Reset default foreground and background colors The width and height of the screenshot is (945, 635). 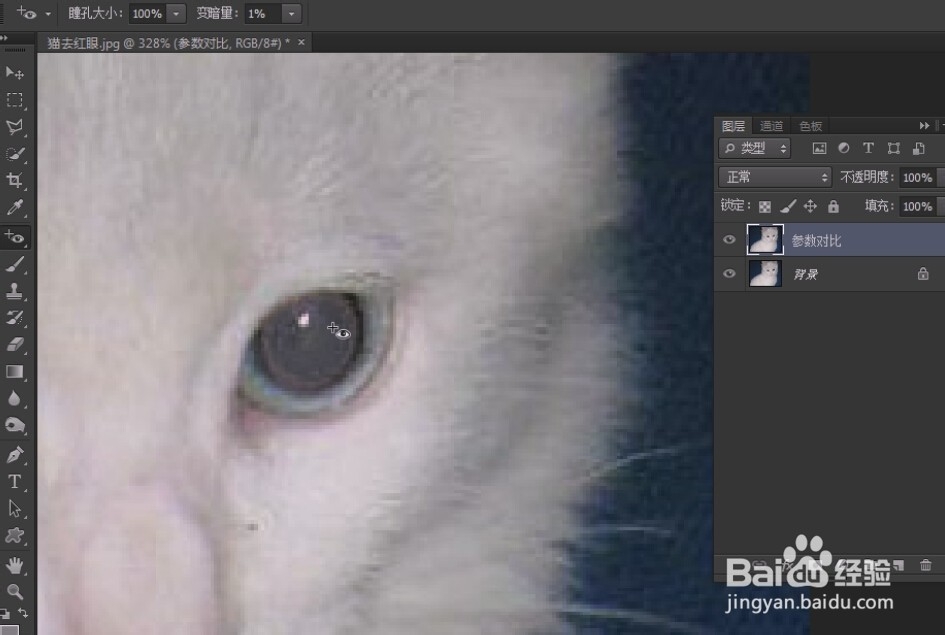tap(5, 613)
